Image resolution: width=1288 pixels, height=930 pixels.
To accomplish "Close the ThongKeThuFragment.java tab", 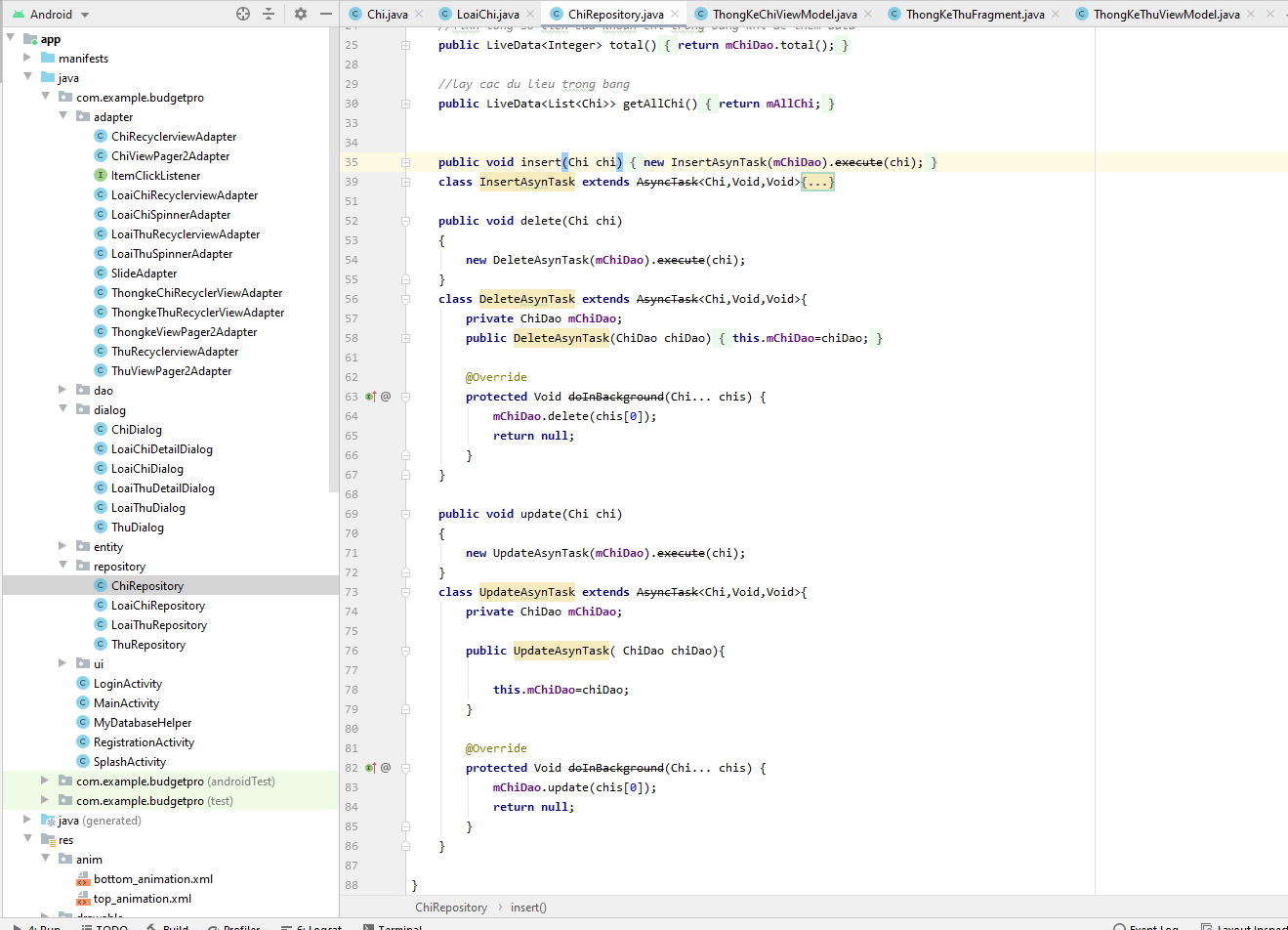I will 1056,14.
